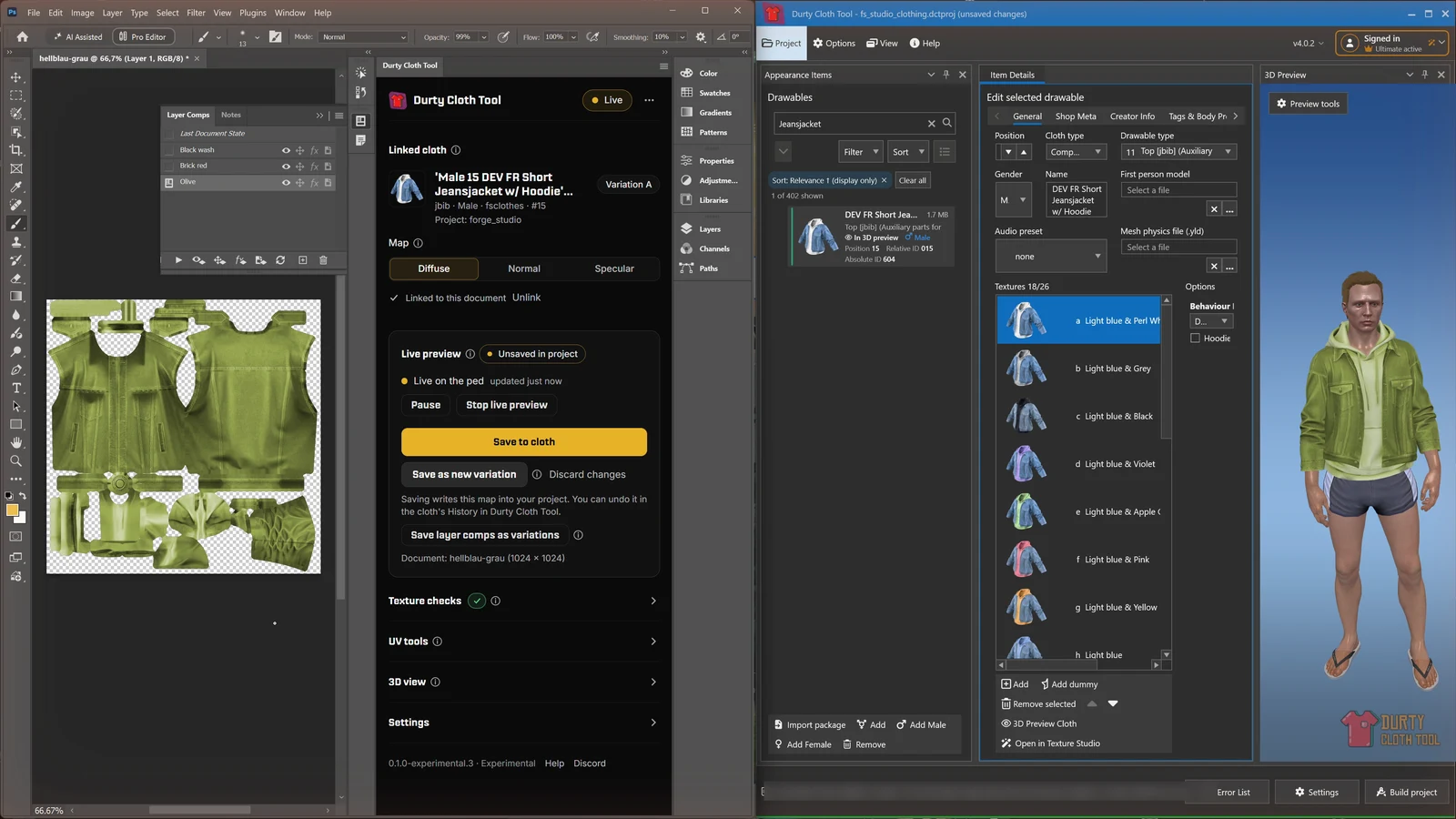Clear the Jeansjacket search text
The height and width of the screenshot is (819, 1456).
pos(931,124)
